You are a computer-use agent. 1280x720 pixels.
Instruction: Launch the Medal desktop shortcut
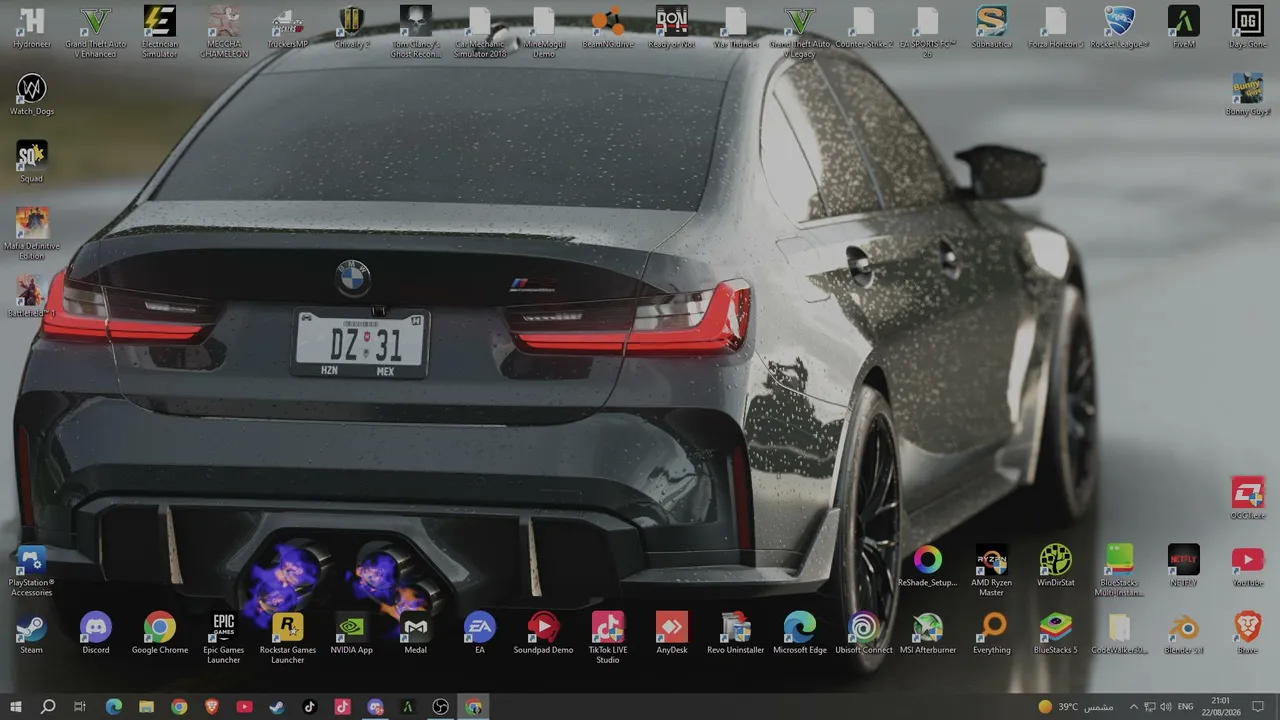coord(416,634)
